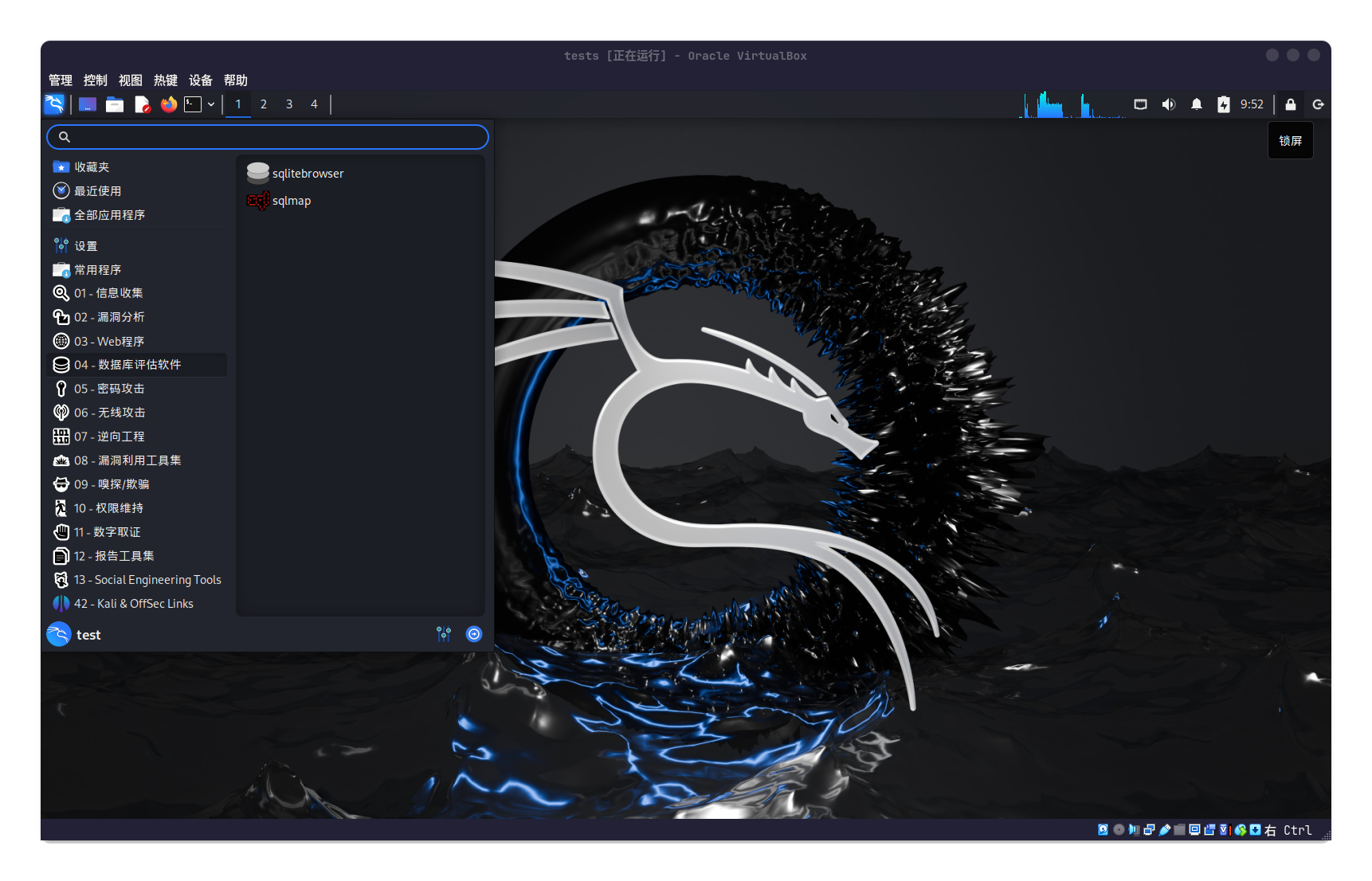
Task: Open the VirtualBox 帮助 menu
Action: click(236, 80)
